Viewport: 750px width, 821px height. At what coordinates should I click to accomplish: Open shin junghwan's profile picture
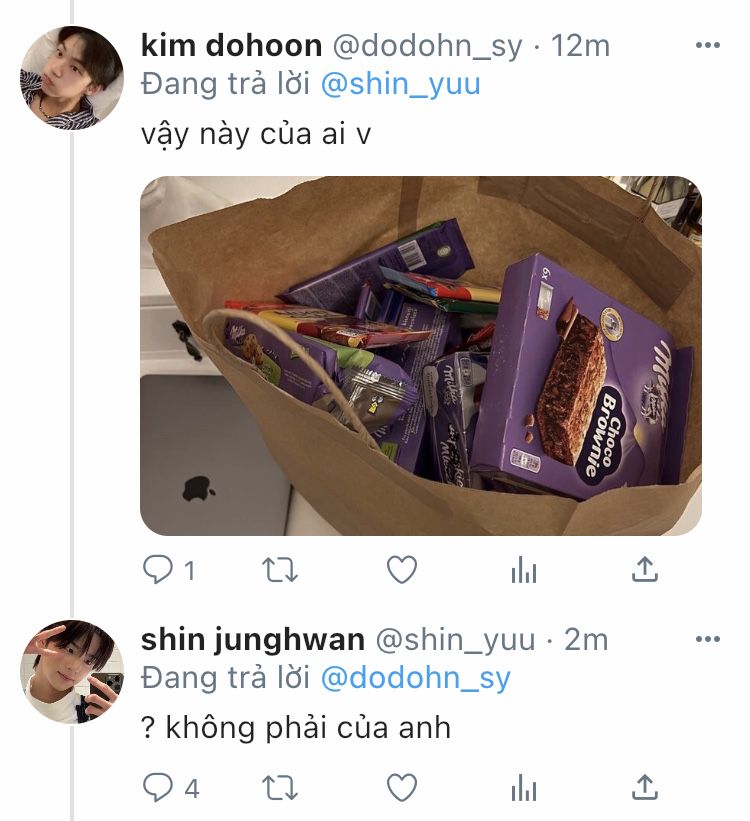coord(72,672)
